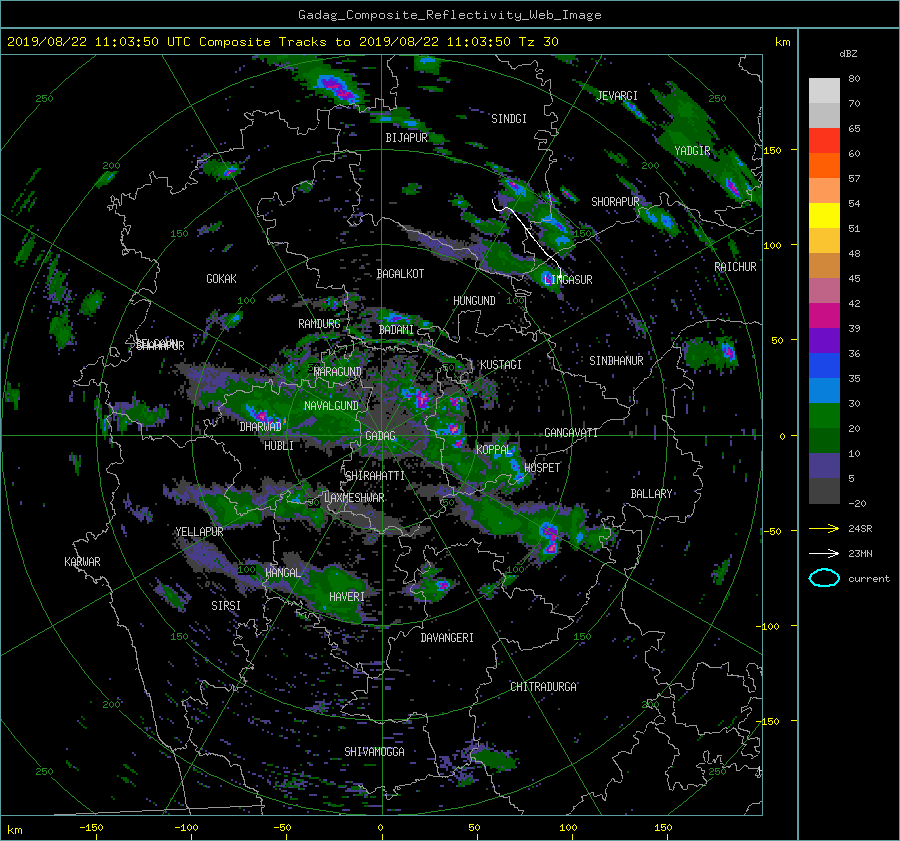The width and height of the screenshot is (900, 841).
Task: Select the magenta 42 dBZ color swatch
Action: 824,315
